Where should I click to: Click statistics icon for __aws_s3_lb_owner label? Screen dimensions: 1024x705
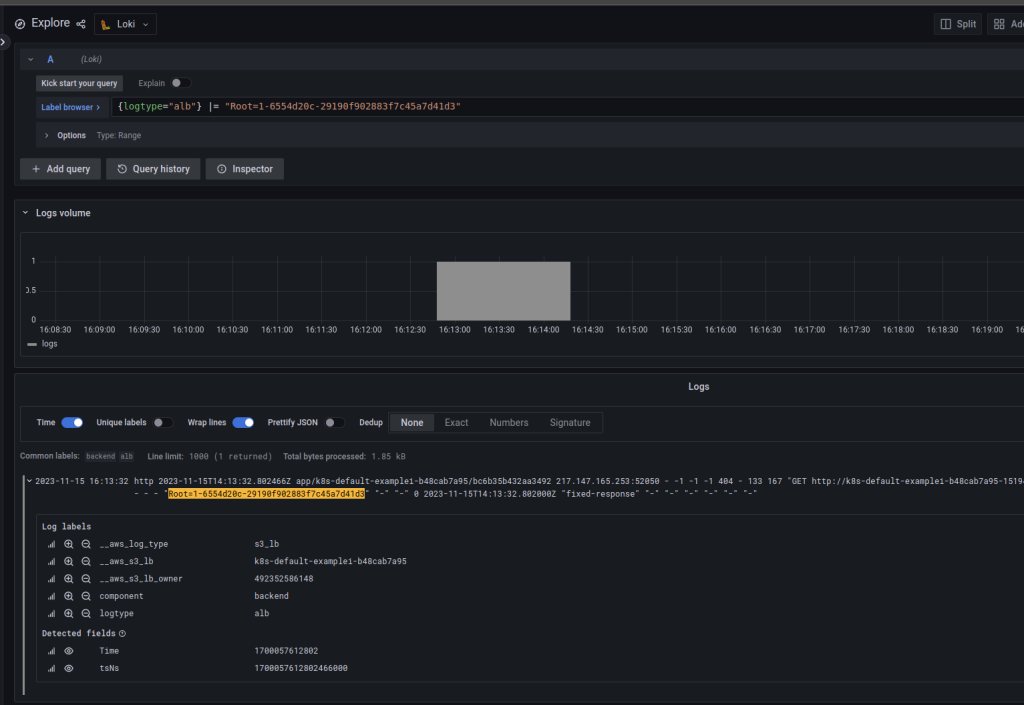point(51,578)
